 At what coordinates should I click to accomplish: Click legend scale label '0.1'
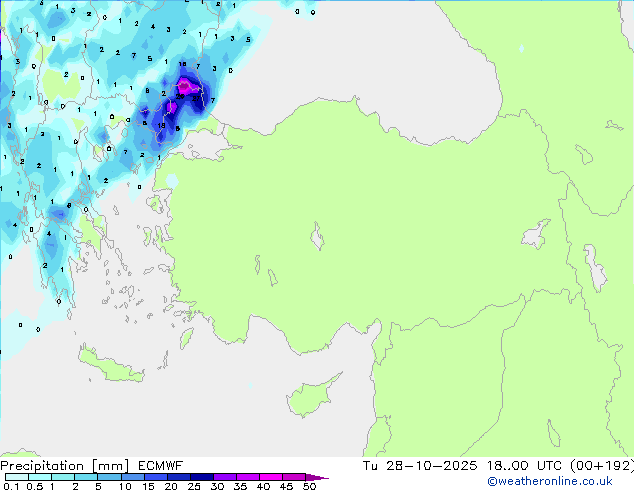[x=11, y=486]
